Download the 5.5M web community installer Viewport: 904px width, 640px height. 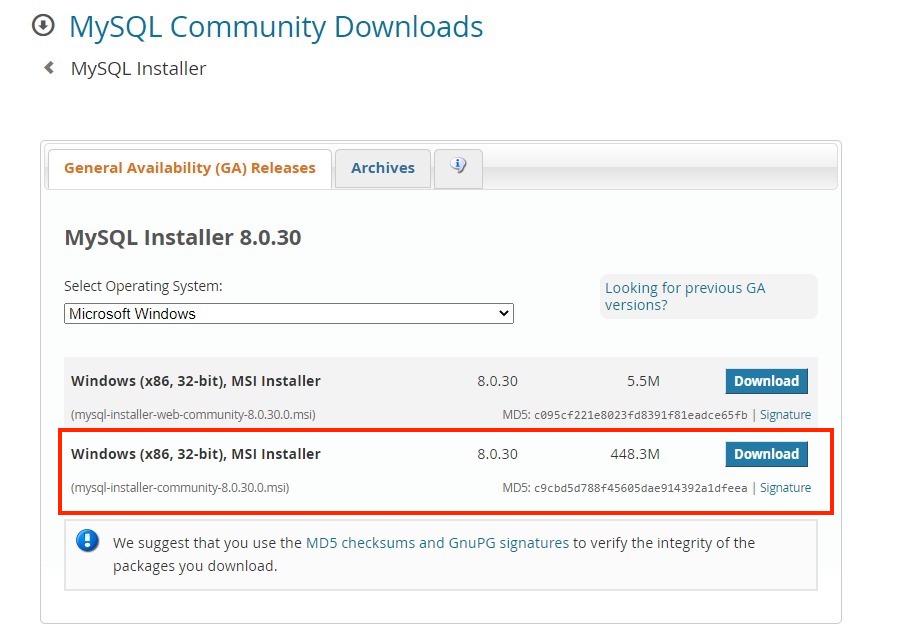click(766, 381)
